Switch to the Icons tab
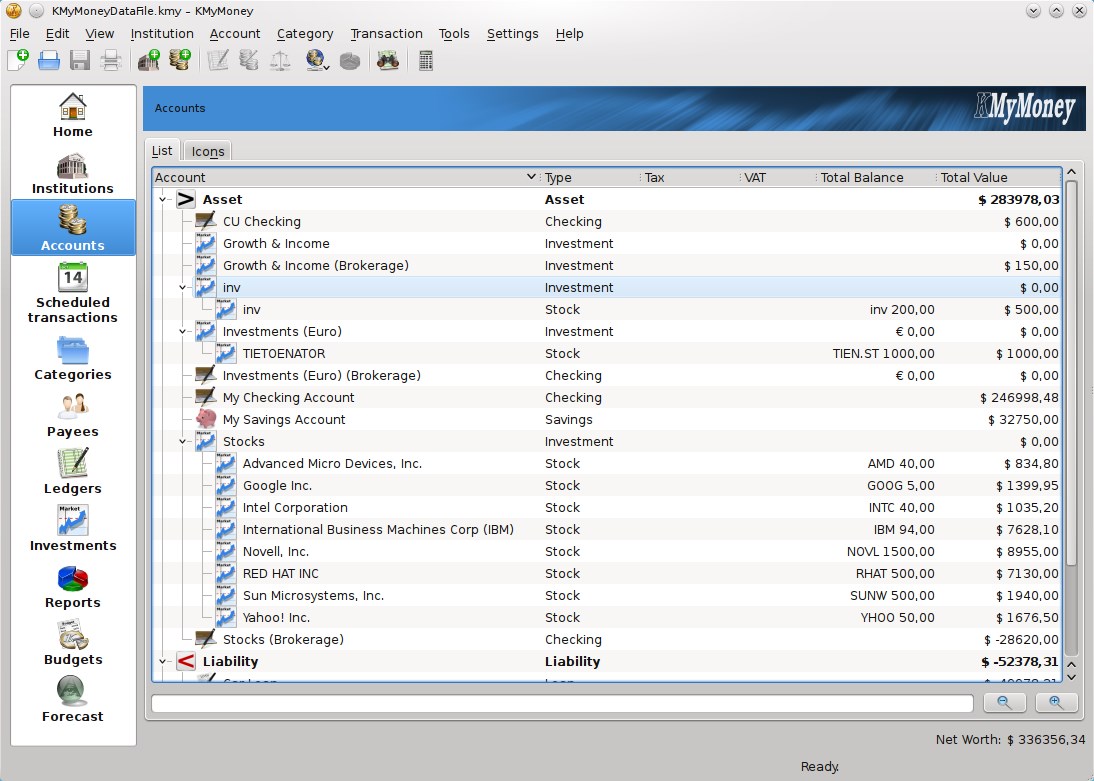This screenshot has width=1094, height=781. [x=208, y=151]
